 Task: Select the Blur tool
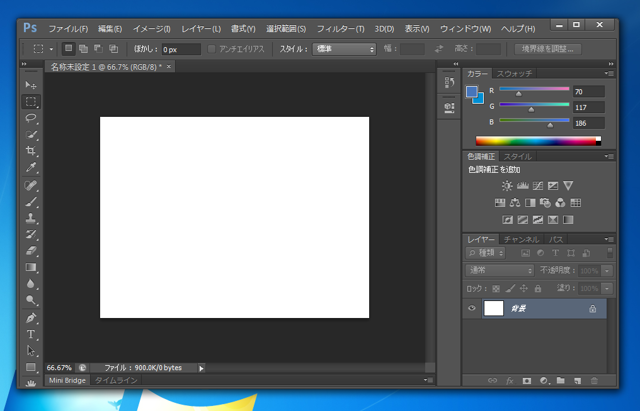(x=31, y=284)
